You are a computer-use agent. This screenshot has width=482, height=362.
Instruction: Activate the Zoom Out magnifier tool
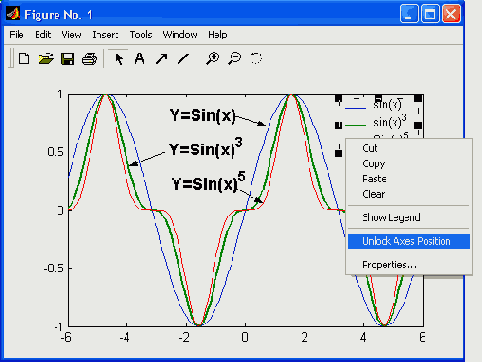tap(235, 59)
